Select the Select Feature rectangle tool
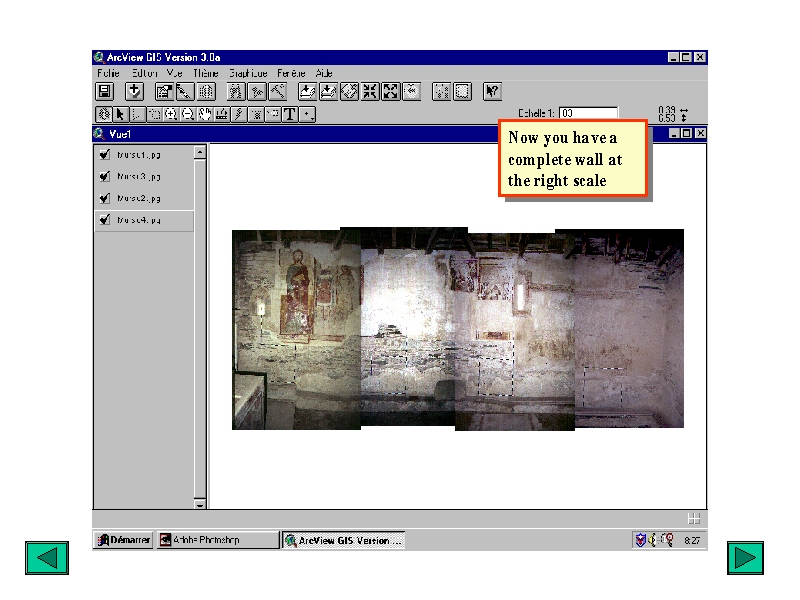 click(x=155, y=114)
